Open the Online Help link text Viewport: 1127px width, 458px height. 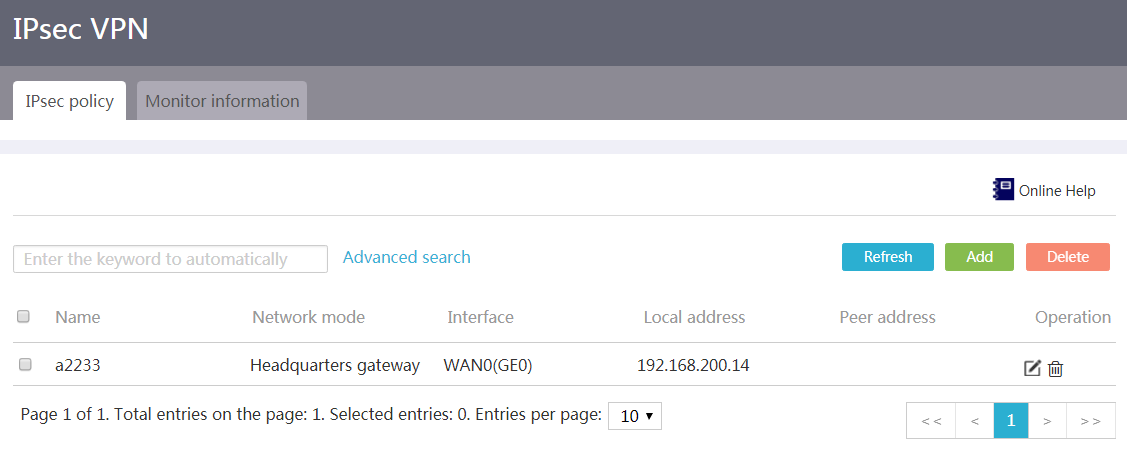[1057, 191]
